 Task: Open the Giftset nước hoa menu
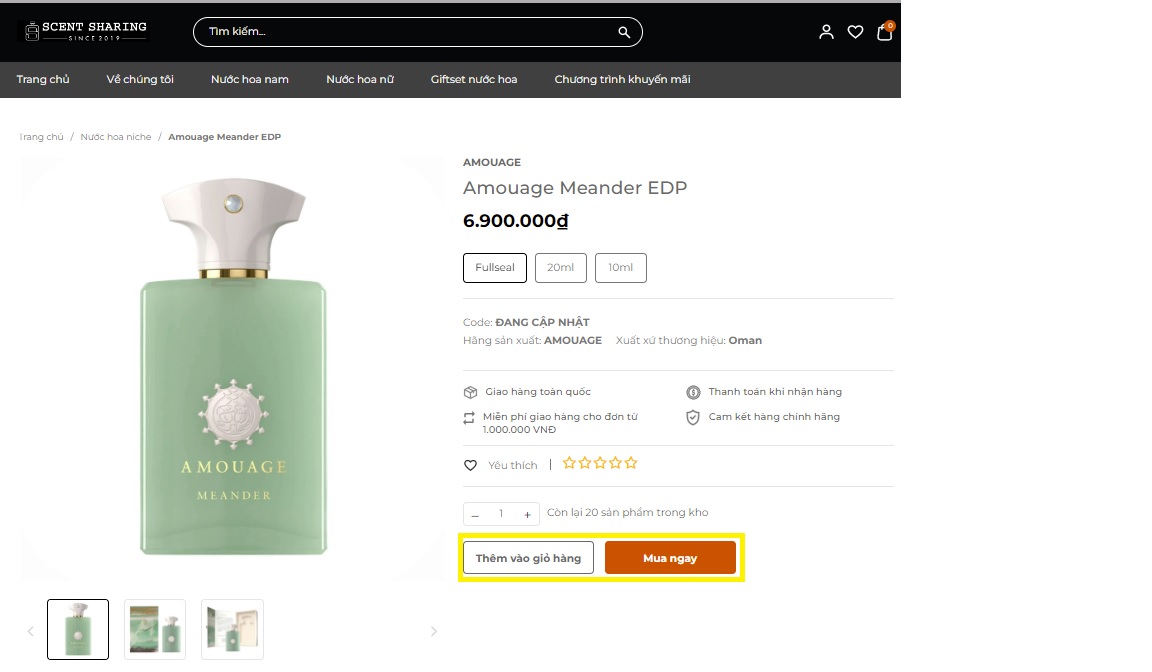coord(474,79)
